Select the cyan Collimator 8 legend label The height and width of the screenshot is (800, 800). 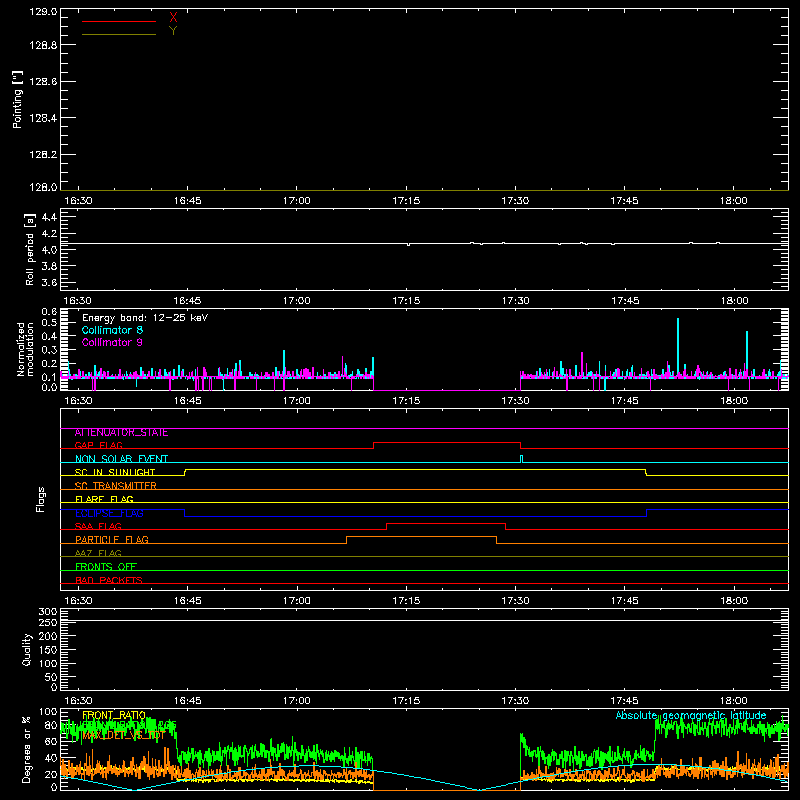pos(112,330)
